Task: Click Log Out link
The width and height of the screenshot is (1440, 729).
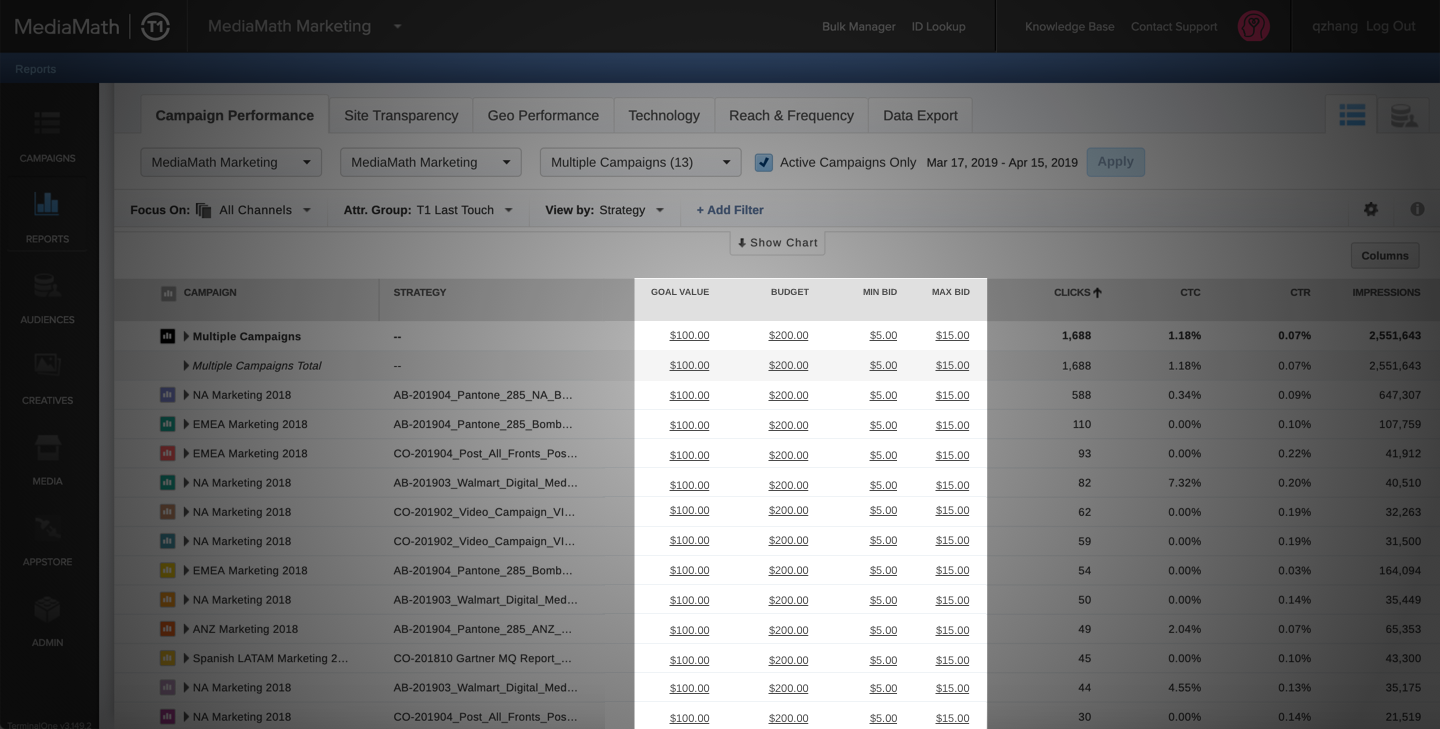Action: click(x=1391, y=27)
